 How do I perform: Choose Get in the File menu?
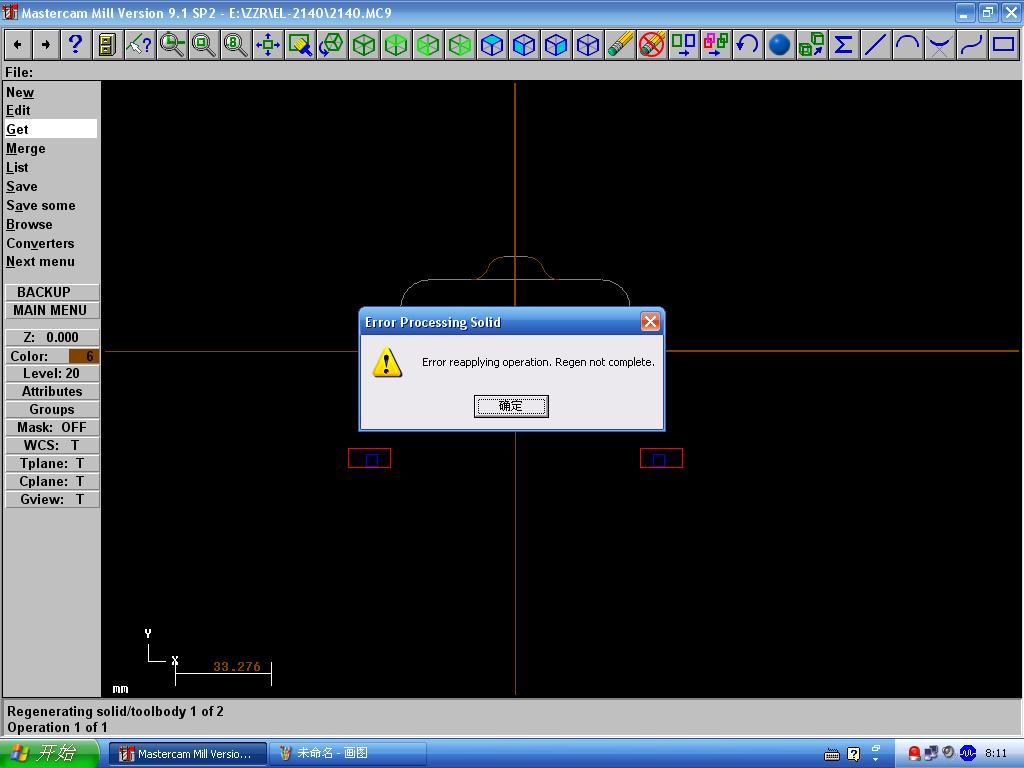(50, 129)
